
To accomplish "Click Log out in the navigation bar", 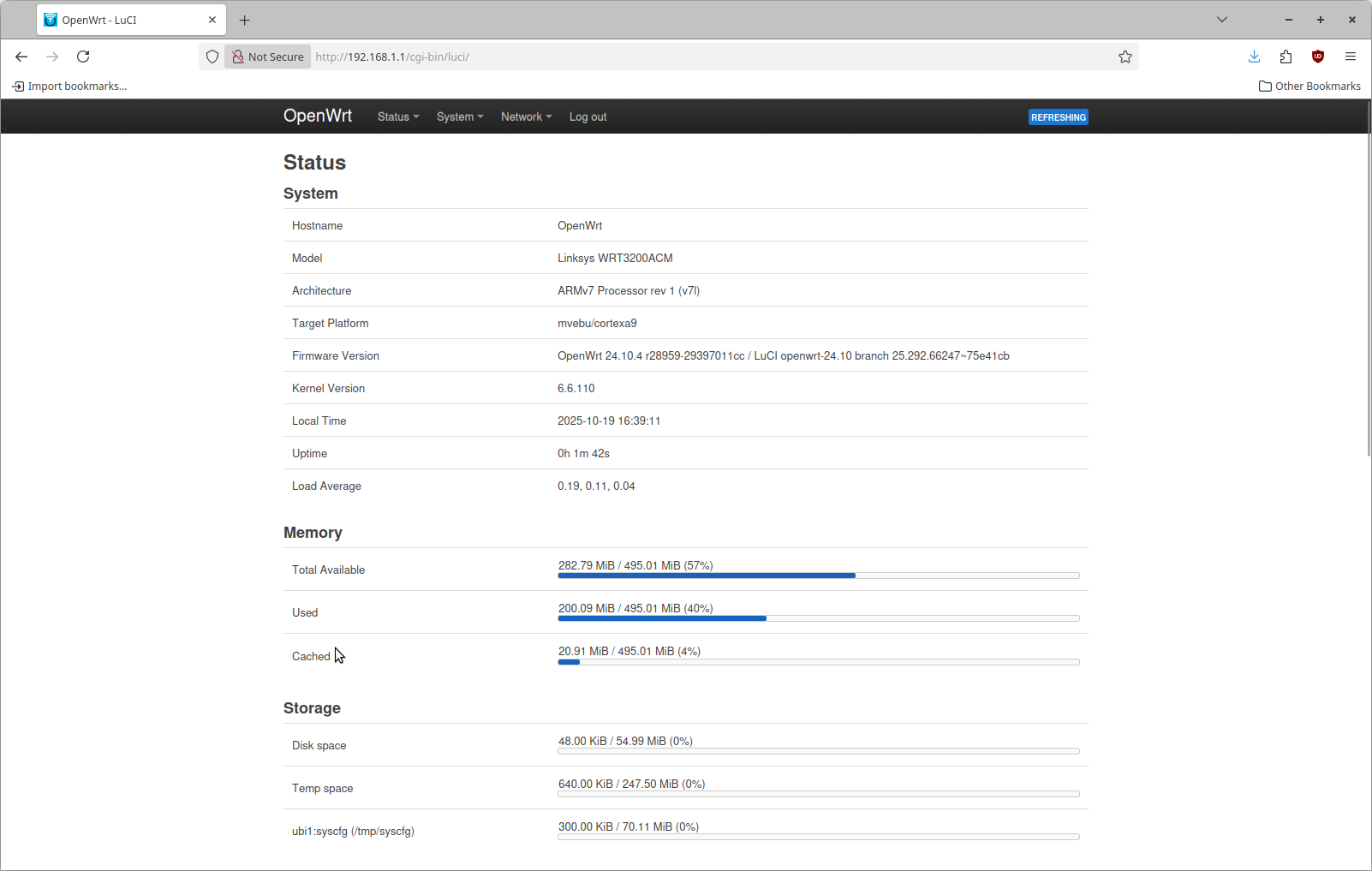I will 588,117.
